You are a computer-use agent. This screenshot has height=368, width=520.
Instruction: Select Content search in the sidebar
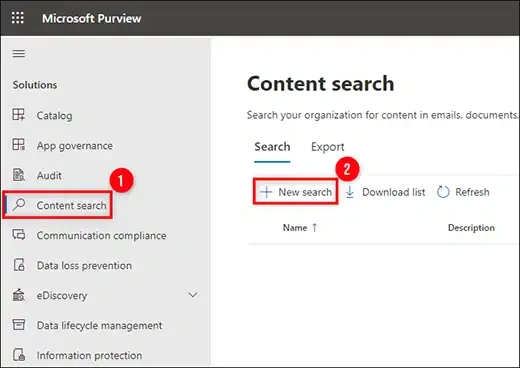(71, 205)
